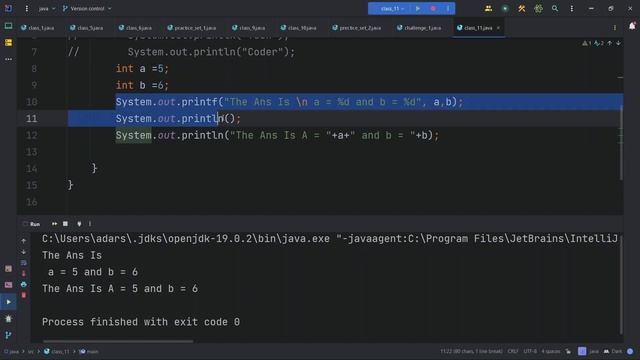640x360 pixels.
Task: Change line separator CRLF in status bar
Action: pyautogui.click(x=513, y=351)
